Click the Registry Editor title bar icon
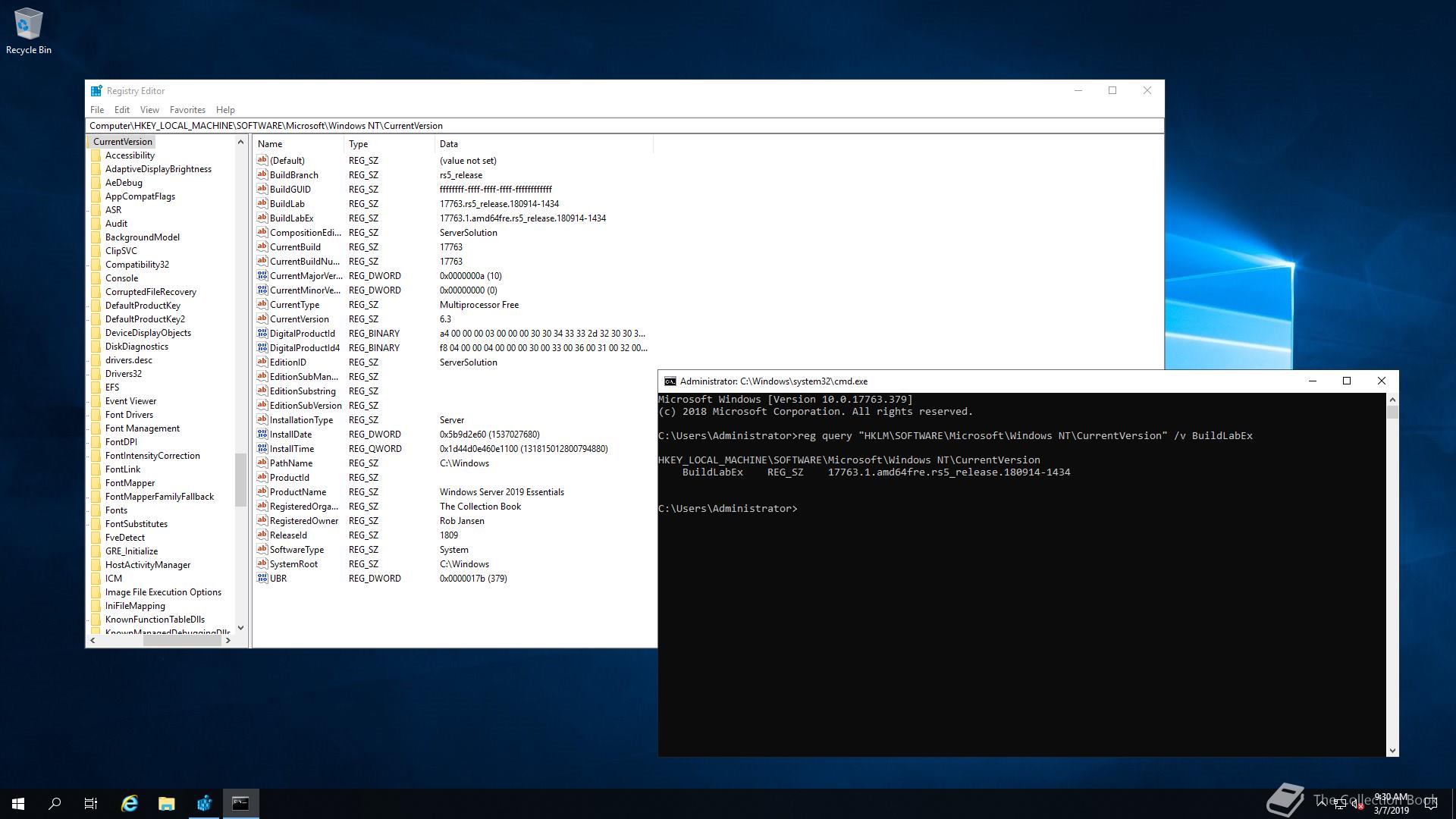1456x819 pixels. click(96, 91)
